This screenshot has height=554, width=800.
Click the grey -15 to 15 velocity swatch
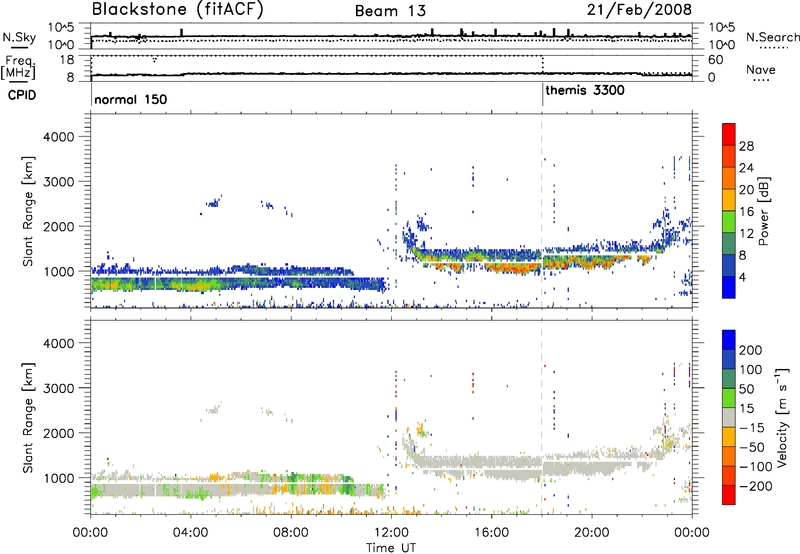coord(729,417)
